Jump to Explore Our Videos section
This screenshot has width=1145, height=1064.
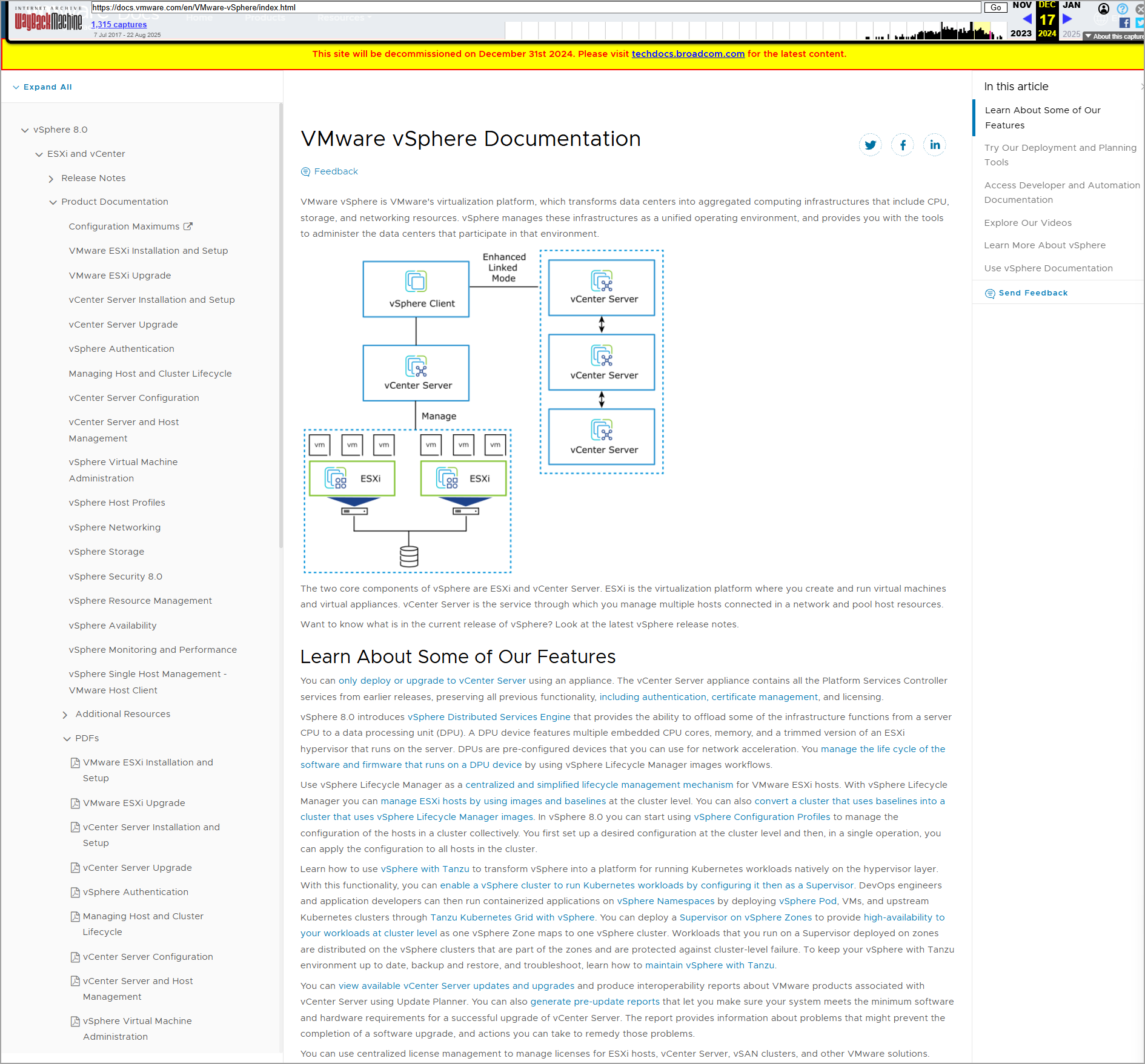1027,223
